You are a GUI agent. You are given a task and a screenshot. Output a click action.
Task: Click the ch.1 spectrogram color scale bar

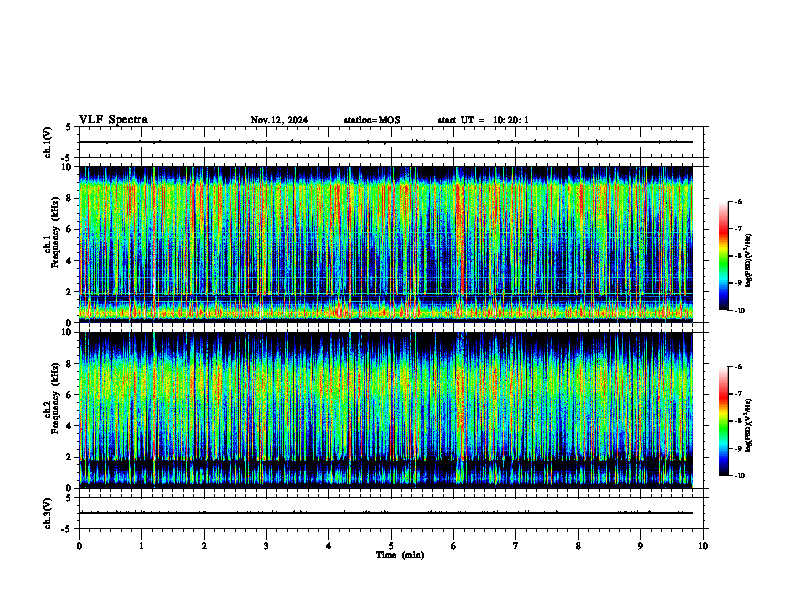(723, 256)
